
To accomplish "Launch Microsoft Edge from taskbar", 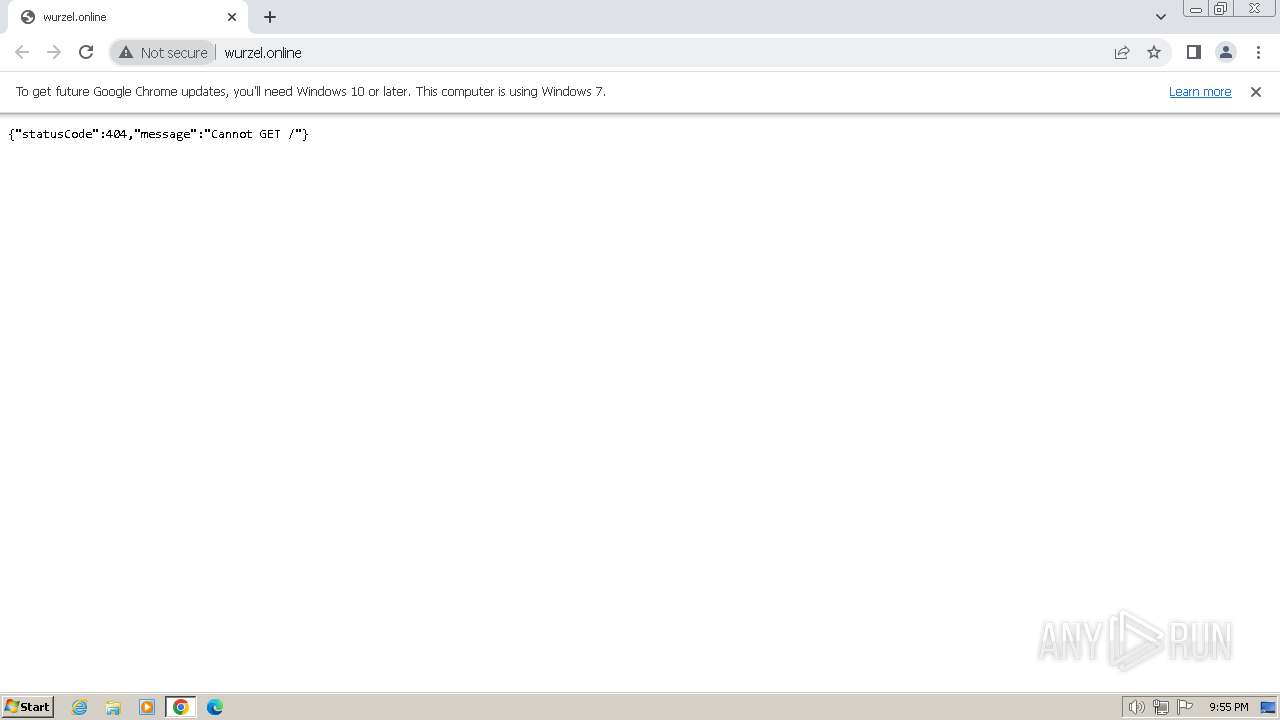I will tap(215, 707).
